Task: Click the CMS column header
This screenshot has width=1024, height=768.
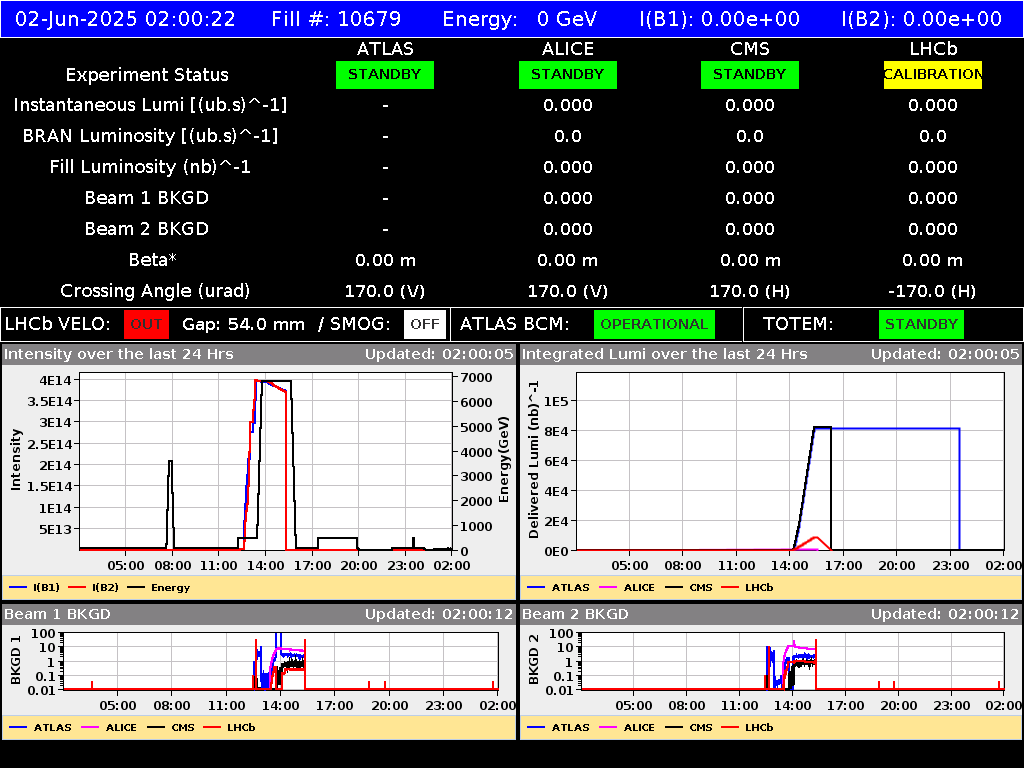Action: point(750,49)
